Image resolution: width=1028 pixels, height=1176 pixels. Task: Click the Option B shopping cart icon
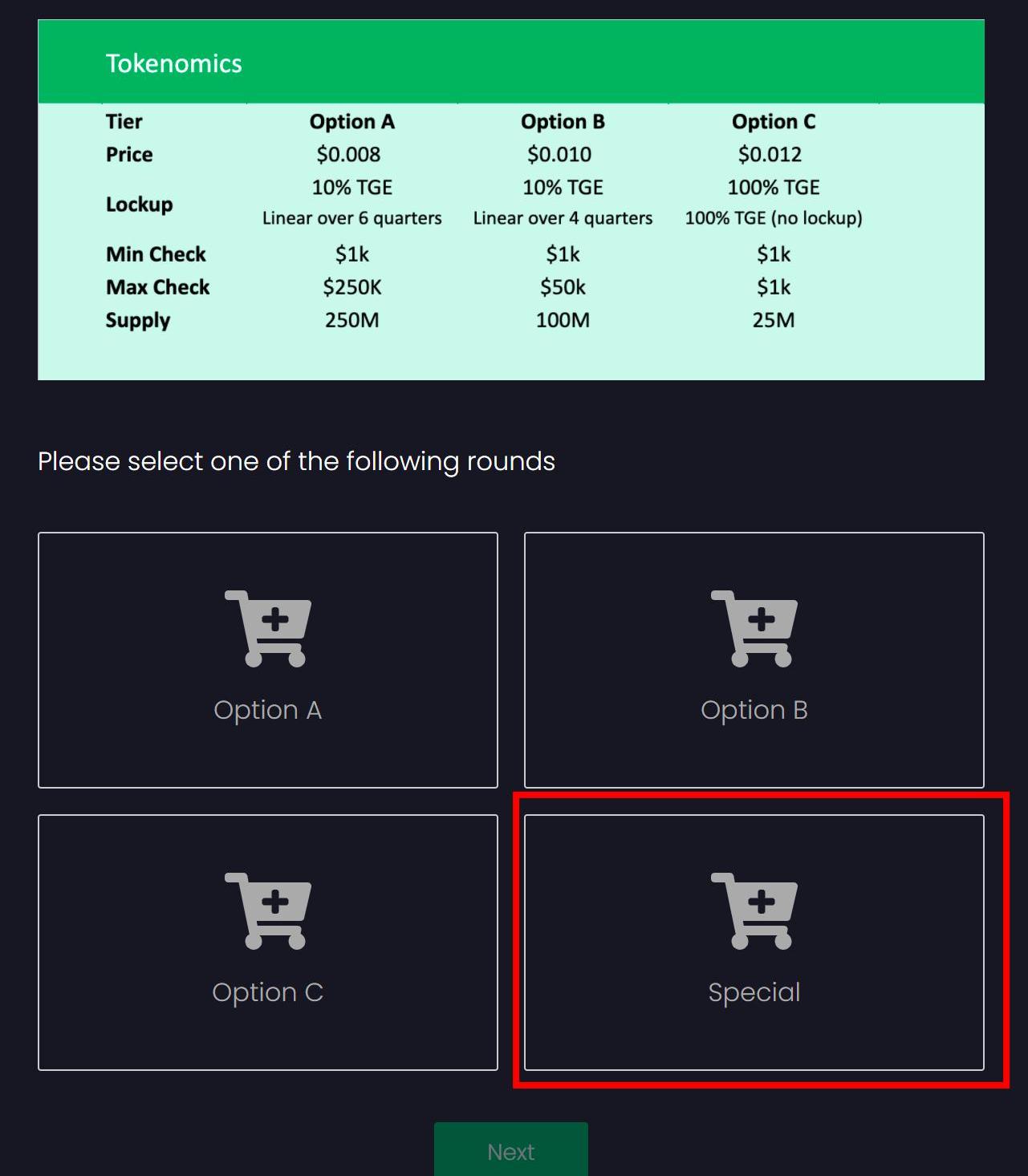[x=754, y=629]
